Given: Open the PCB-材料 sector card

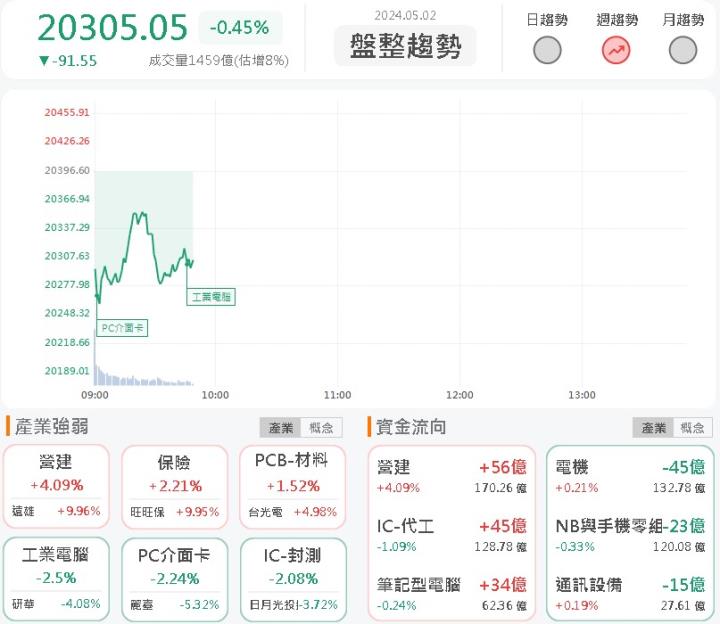Looking at the screenshot, I should point(293,487).
